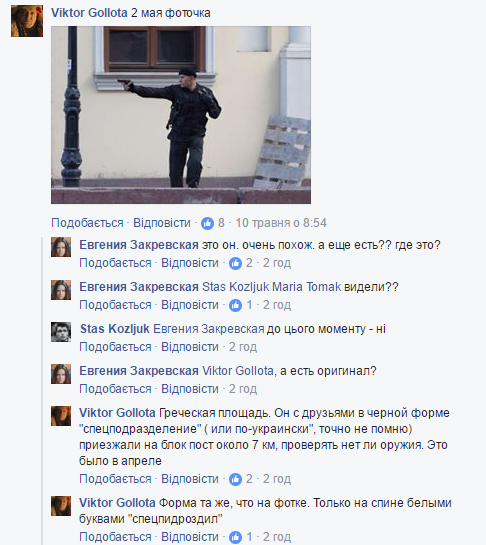Image resolution: width=486 pixels, height=545 pixels.
Task: Reply to Stas Kozljuk's 'до цього моменту' comment
Action: tap(190, 347)
